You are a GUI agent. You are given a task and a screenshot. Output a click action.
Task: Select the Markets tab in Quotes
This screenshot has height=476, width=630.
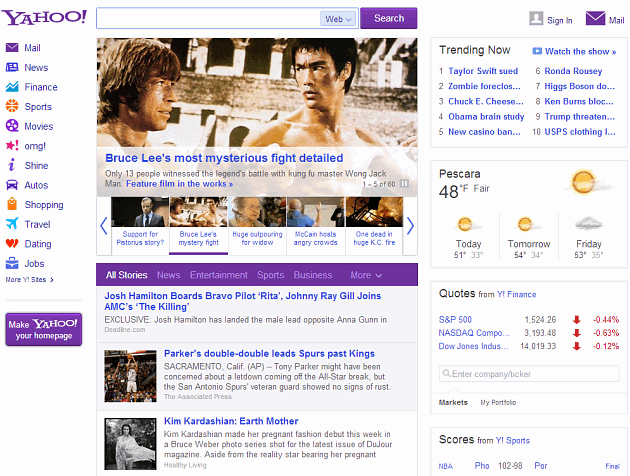pos(453,402)
